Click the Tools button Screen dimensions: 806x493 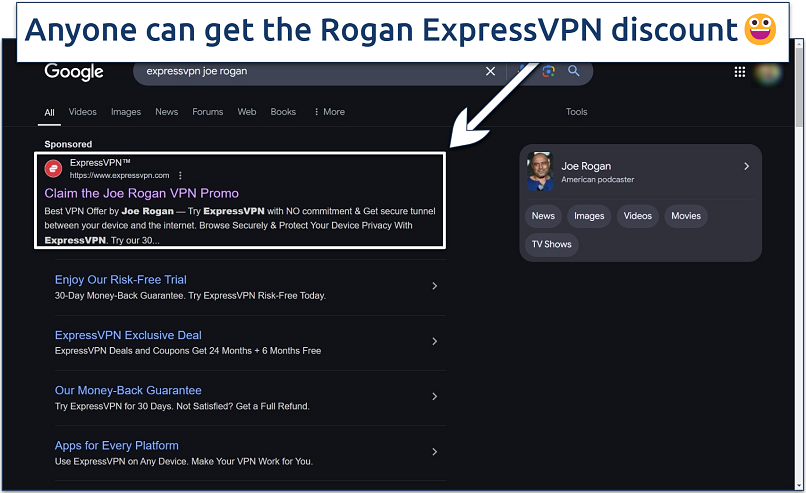click(577, 112)
